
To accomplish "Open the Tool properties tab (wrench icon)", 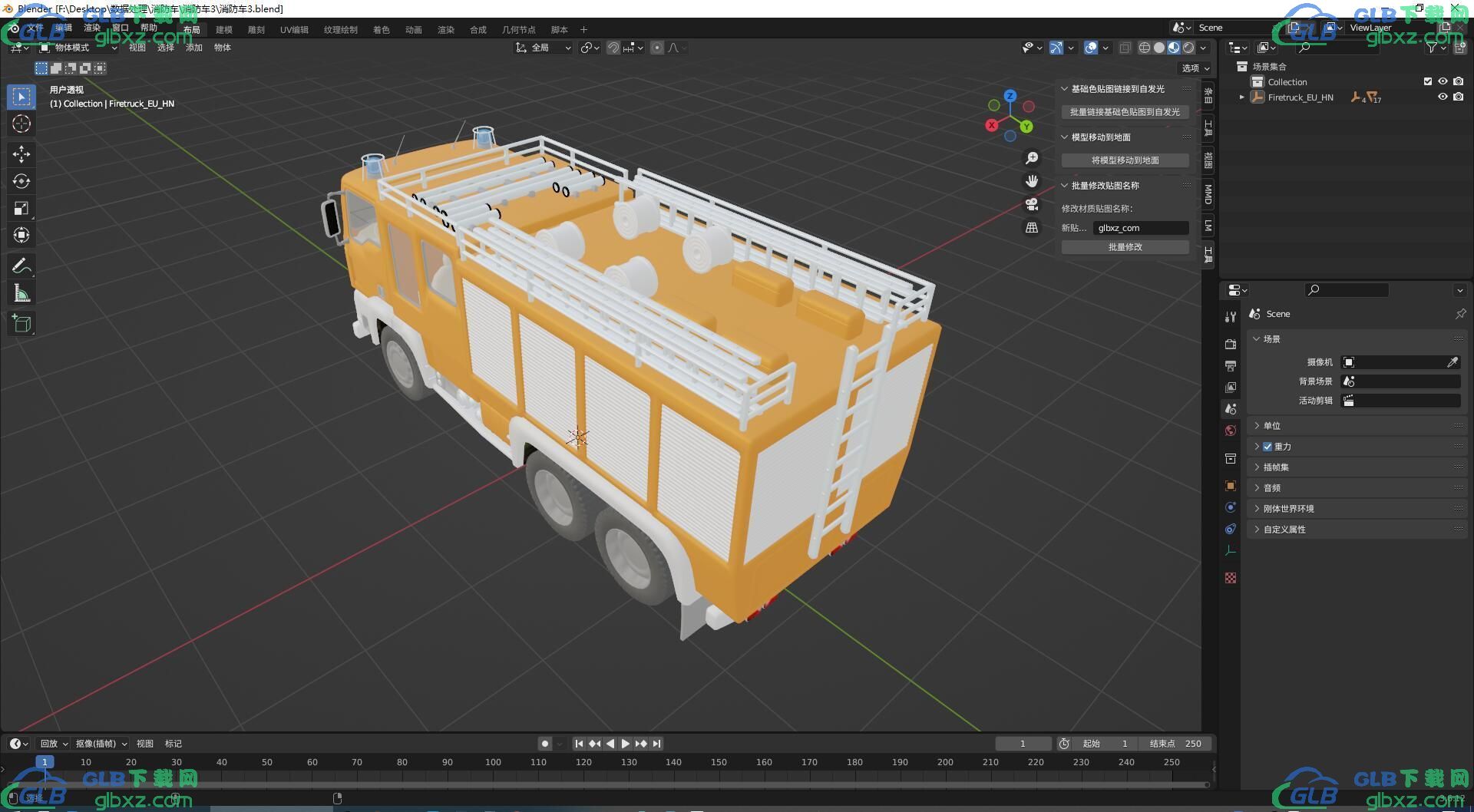I will coord(1231,317).
